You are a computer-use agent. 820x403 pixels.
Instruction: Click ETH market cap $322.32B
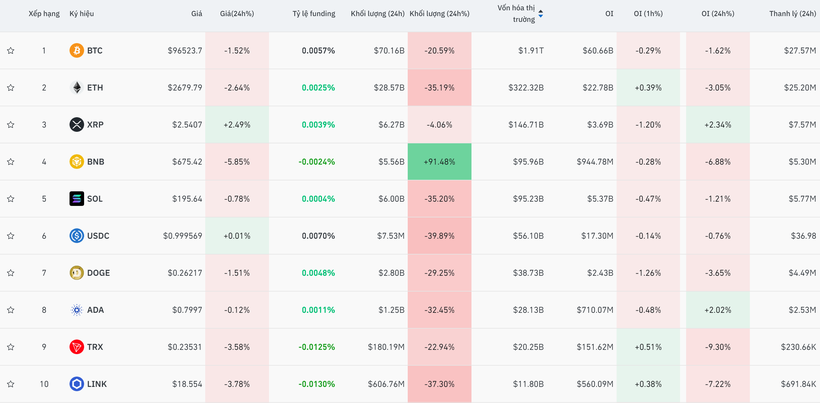click(x=526, y=87)
